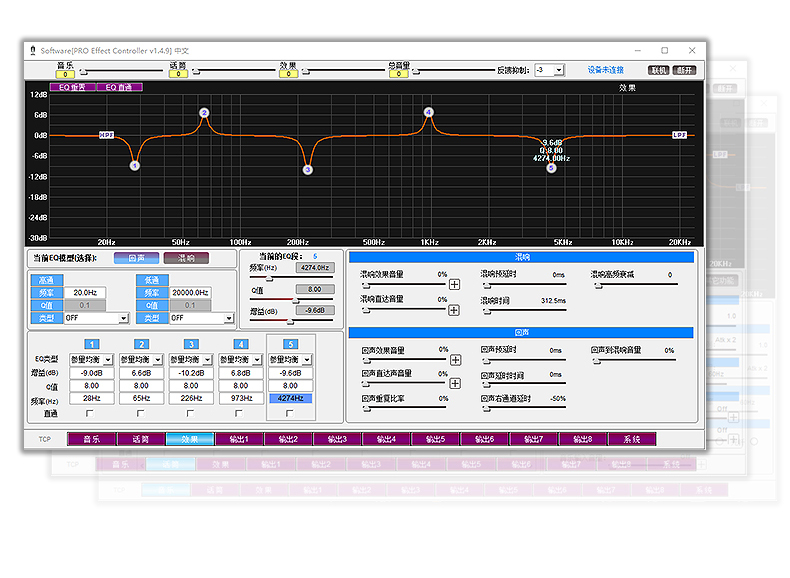The image size is (790, 578).
Task: Enable 直通 bypass for EQ band 5
Action: (289, 413)
